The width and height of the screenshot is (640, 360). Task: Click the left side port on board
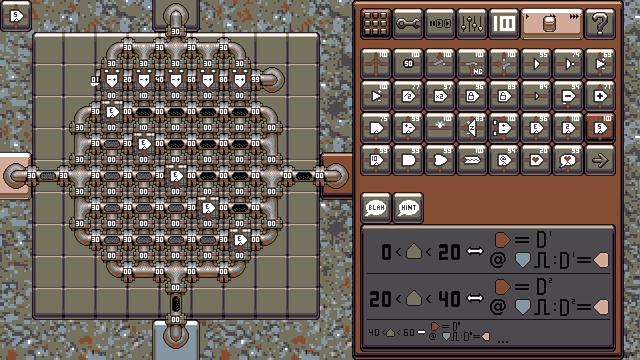pyautogui.click(x=15, y=176)
